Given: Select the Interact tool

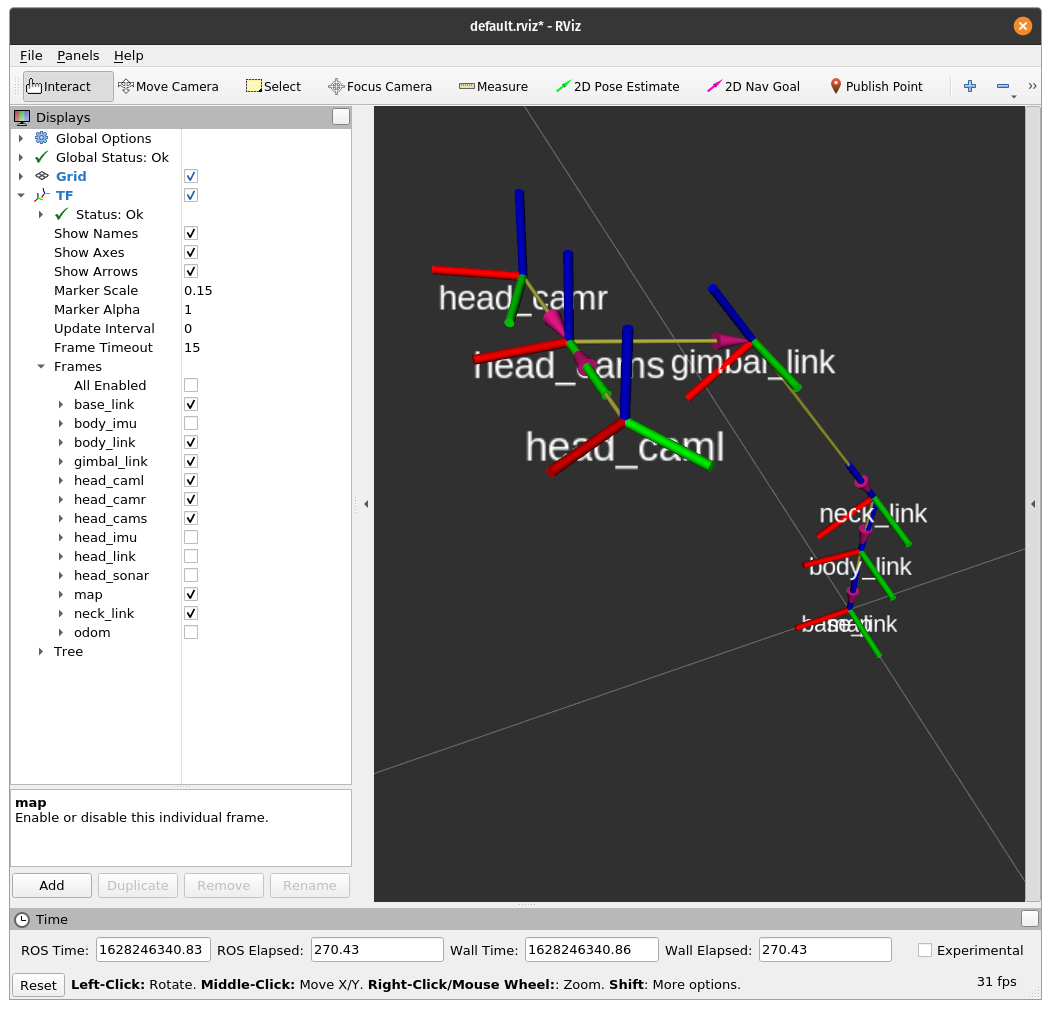Looking at the screenshot, I should tap(68, 86).
